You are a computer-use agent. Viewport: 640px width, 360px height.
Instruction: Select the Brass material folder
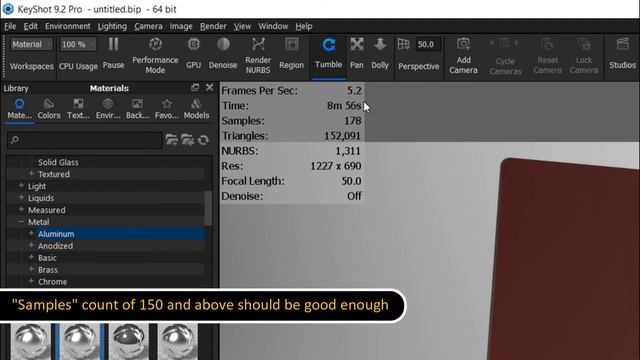point(48,269)
